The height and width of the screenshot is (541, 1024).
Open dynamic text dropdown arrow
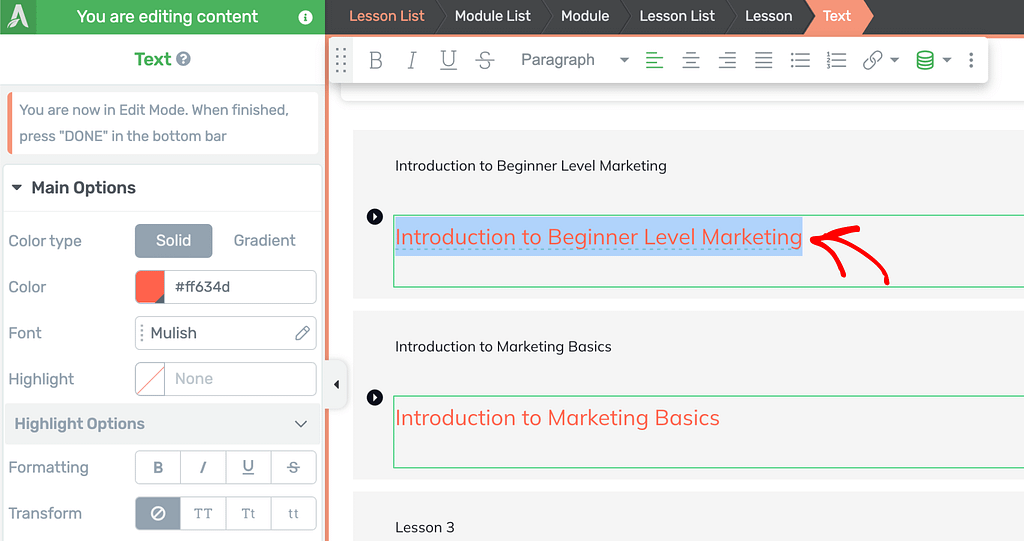tap(947, 60)
